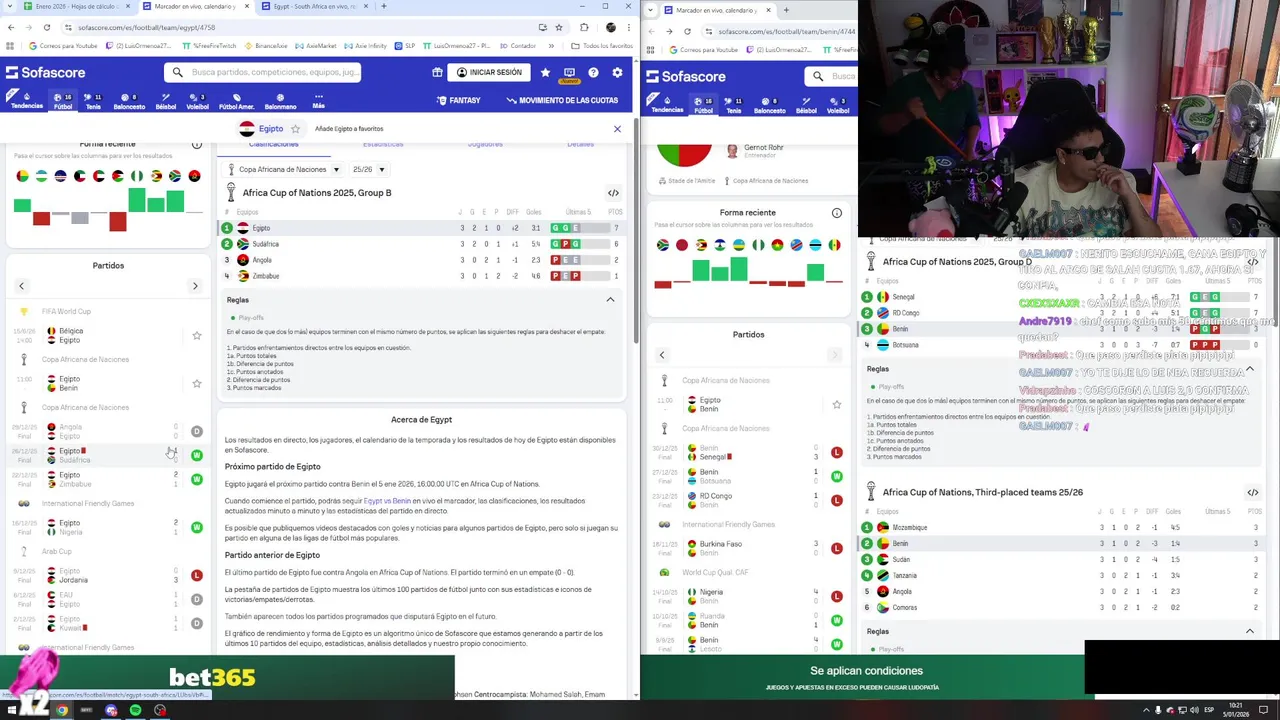Open Forma reciente info icon in left window
1280x720 pixels.
[x=197, y=145]
